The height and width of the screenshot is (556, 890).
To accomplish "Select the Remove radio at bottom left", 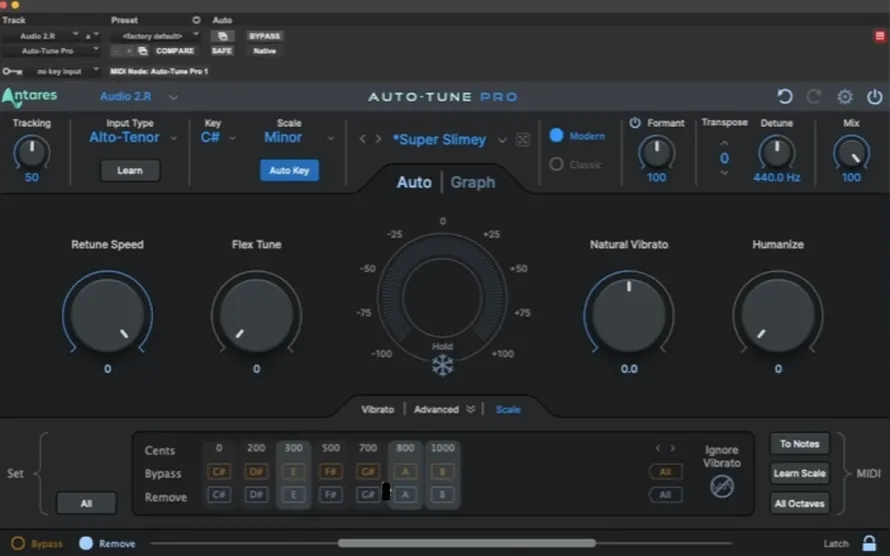I will (x=86, y=543).
